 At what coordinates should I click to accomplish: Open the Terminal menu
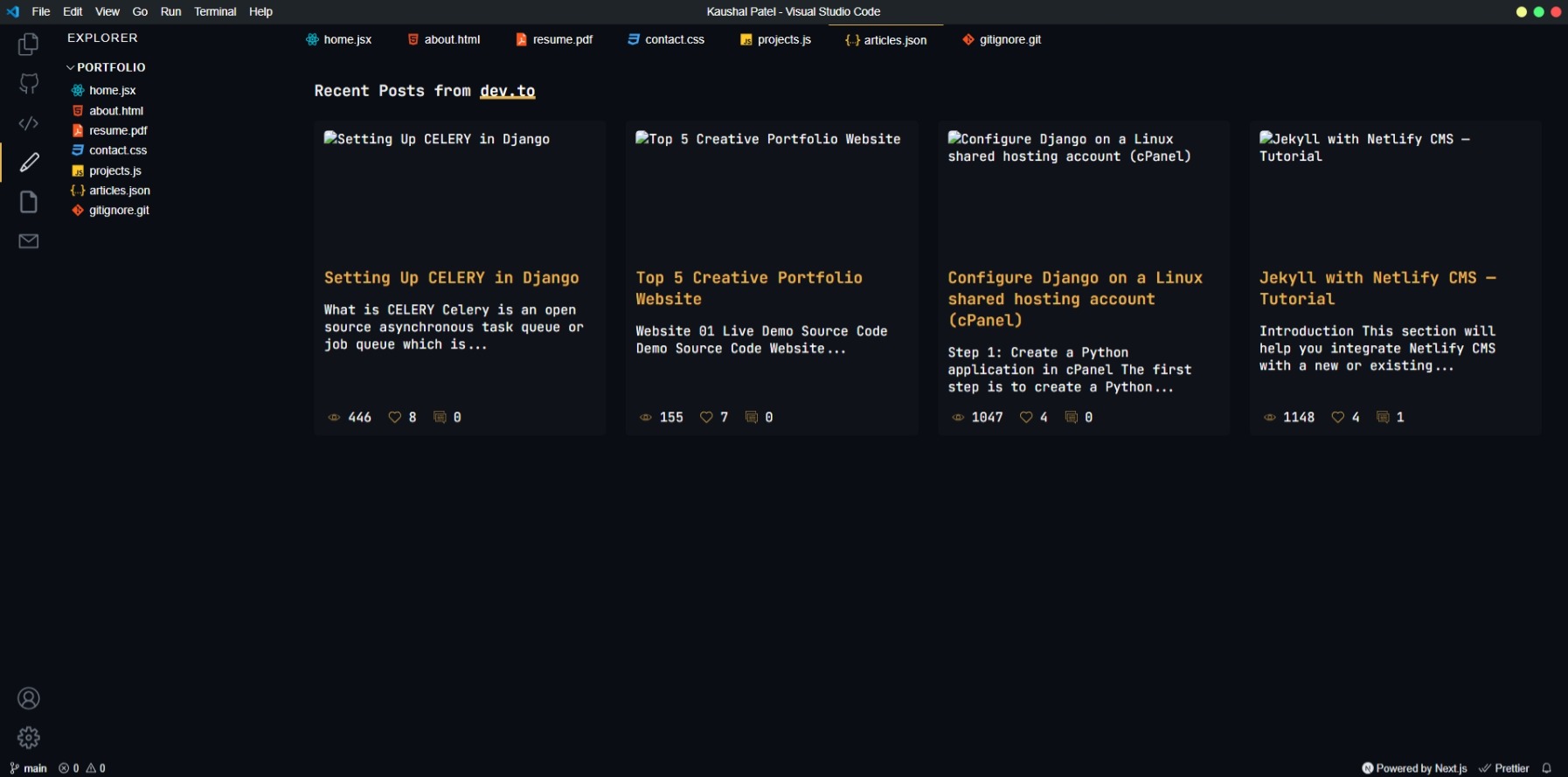pos(215,11)
